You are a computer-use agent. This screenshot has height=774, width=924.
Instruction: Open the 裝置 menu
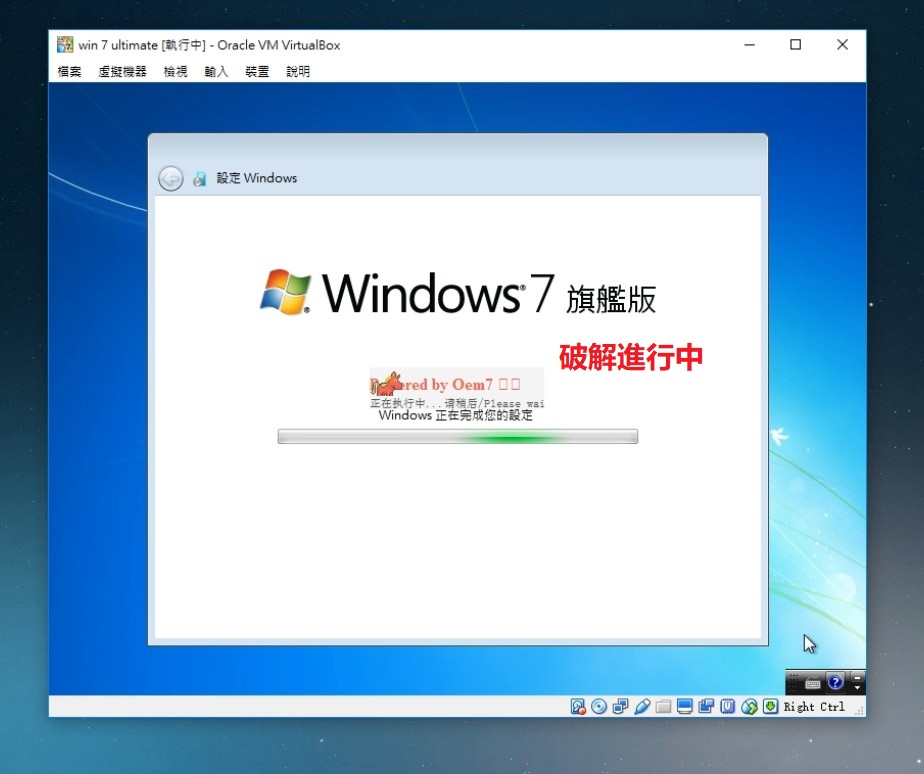(257, 71)
